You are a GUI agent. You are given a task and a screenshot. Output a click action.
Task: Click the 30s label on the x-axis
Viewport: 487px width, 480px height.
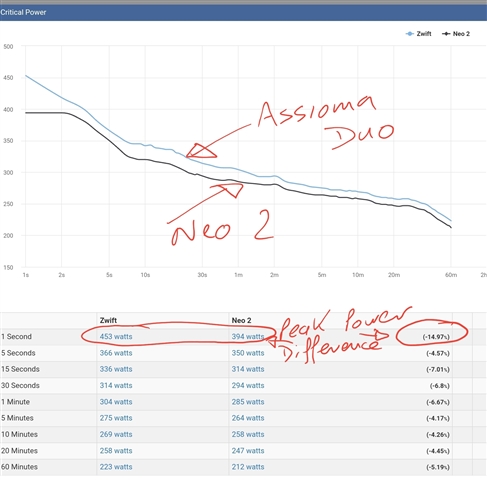tap(202, 275)
